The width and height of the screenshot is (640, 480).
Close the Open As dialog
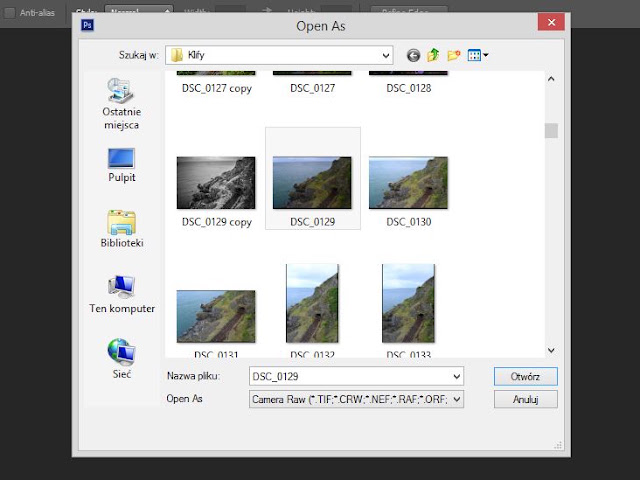point(551,22)
